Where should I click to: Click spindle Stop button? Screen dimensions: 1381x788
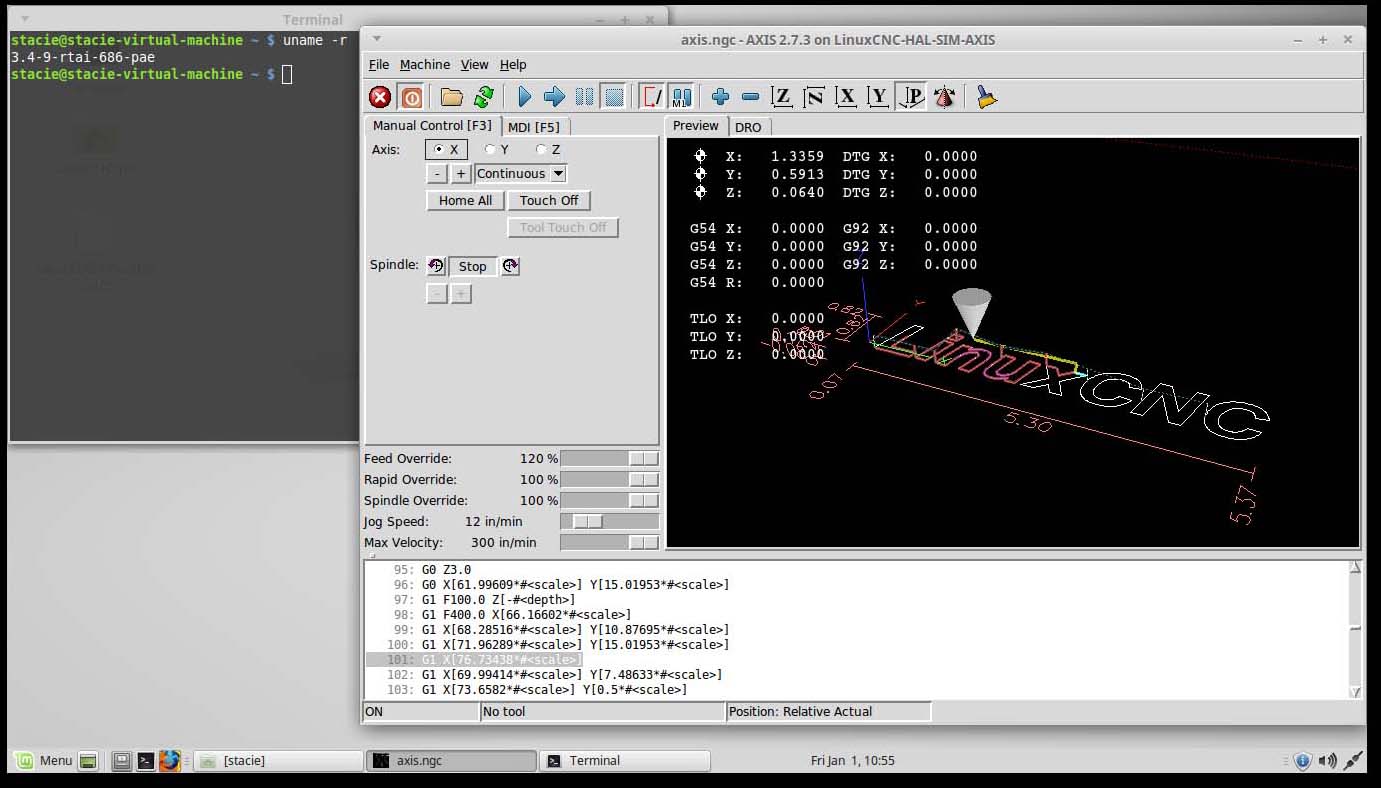pos(473,266)
